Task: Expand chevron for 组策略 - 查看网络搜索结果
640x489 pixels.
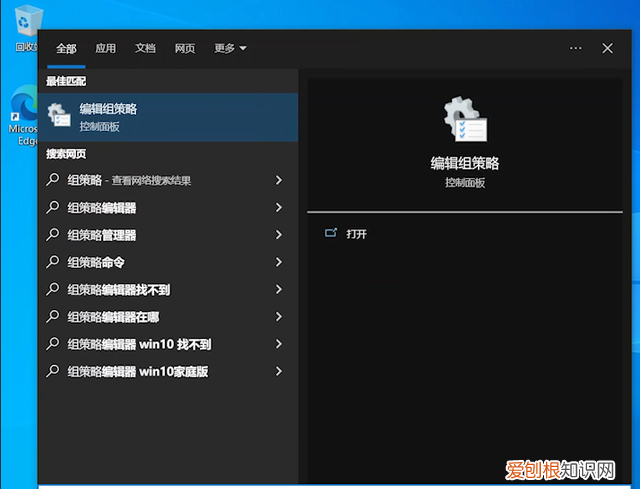Action: tap(279, 180)
